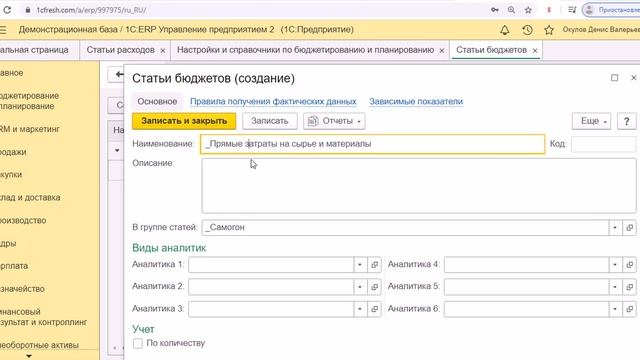Expand the Аналитика 2 dropdown
640x360 pixels.
tap(360, 287)
